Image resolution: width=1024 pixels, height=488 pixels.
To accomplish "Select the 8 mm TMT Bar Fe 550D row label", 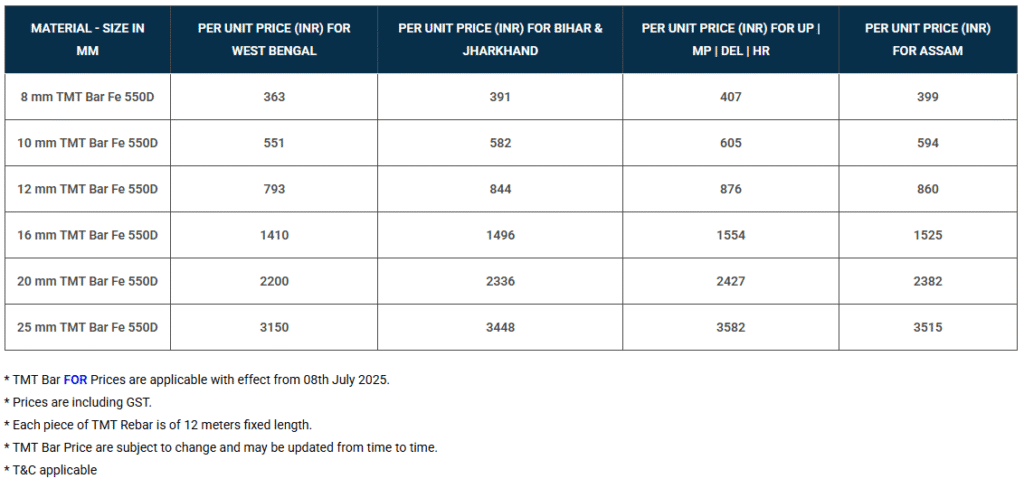I will [x=88, y=97].
